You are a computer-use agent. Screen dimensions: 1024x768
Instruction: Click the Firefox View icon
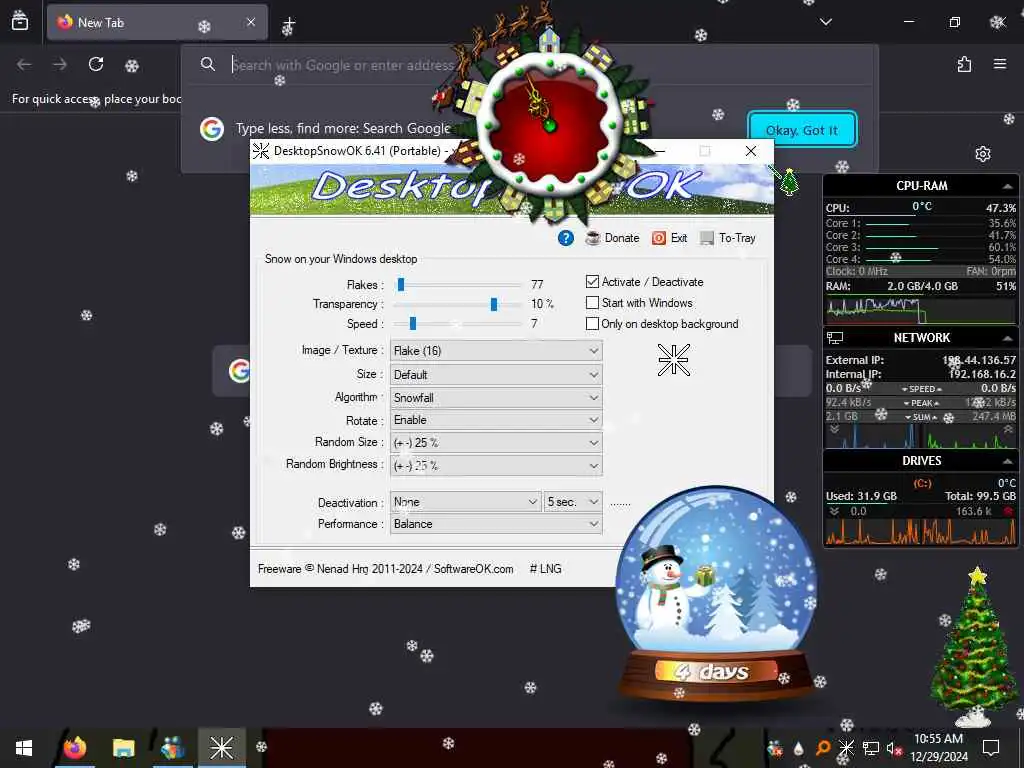pyautogui.click(x=20, y=21)
